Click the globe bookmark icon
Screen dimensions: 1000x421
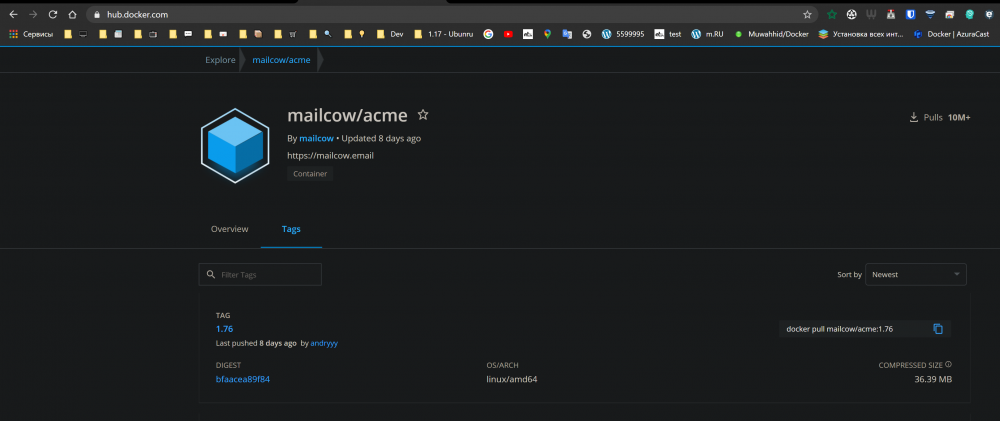tap(587, 34)
